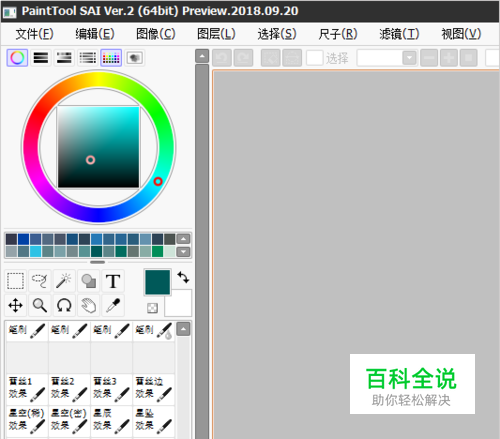The height and width of the screenshot is (439, 500).
Task: Open the 尺子(R) menu
Action: (338, 34)
